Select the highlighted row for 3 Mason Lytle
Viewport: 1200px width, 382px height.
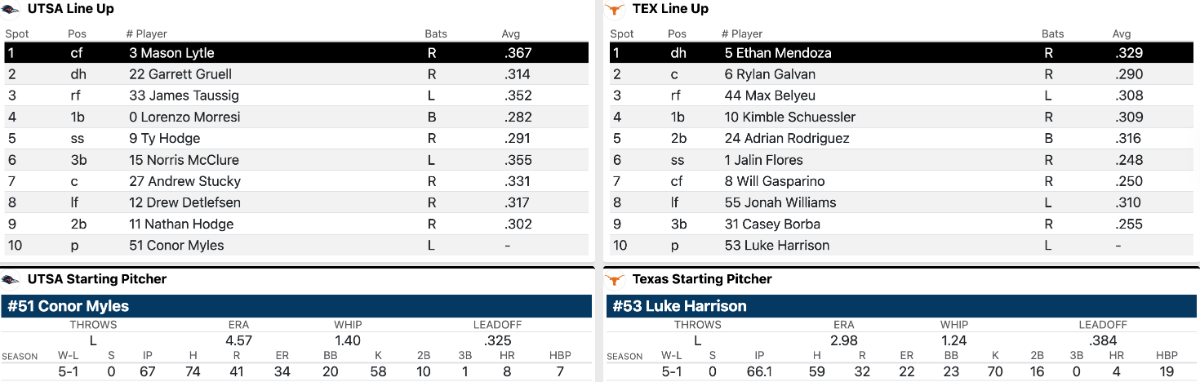(x=297, y=53)
